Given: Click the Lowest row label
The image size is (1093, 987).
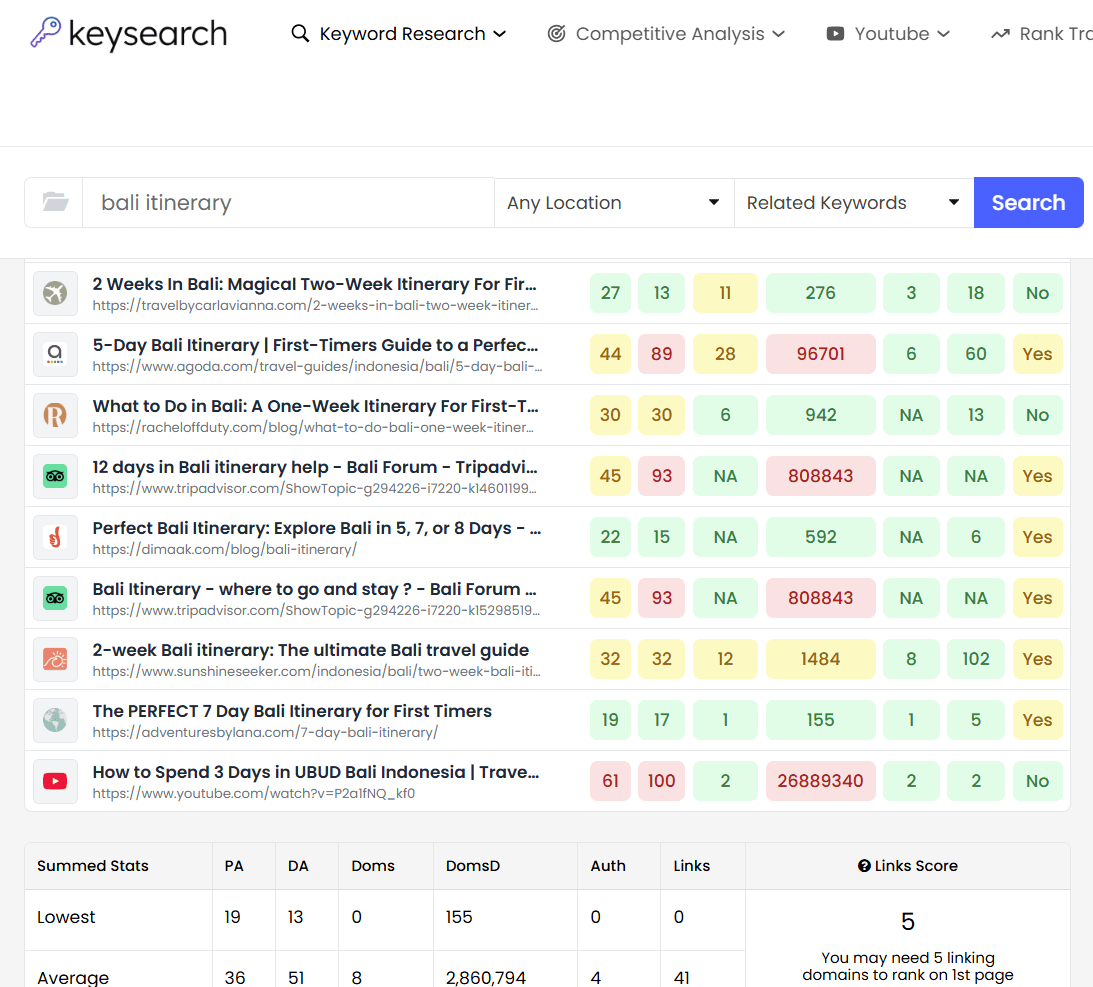Looking at the screenshot, I should pyautogui.click(x=66, y=917).
